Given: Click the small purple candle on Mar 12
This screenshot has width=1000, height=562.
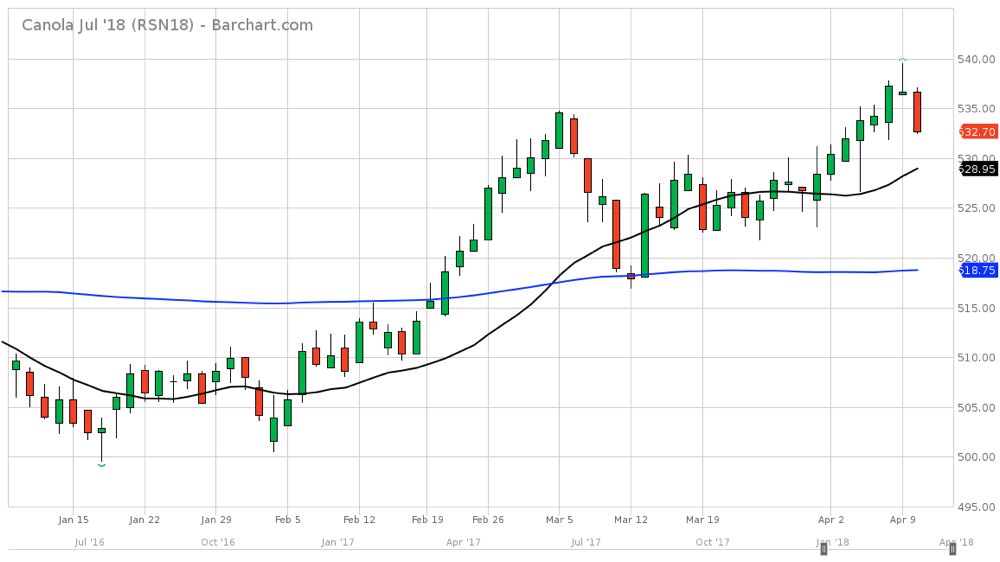Looking at the screenshot, I should coord(631,276).
